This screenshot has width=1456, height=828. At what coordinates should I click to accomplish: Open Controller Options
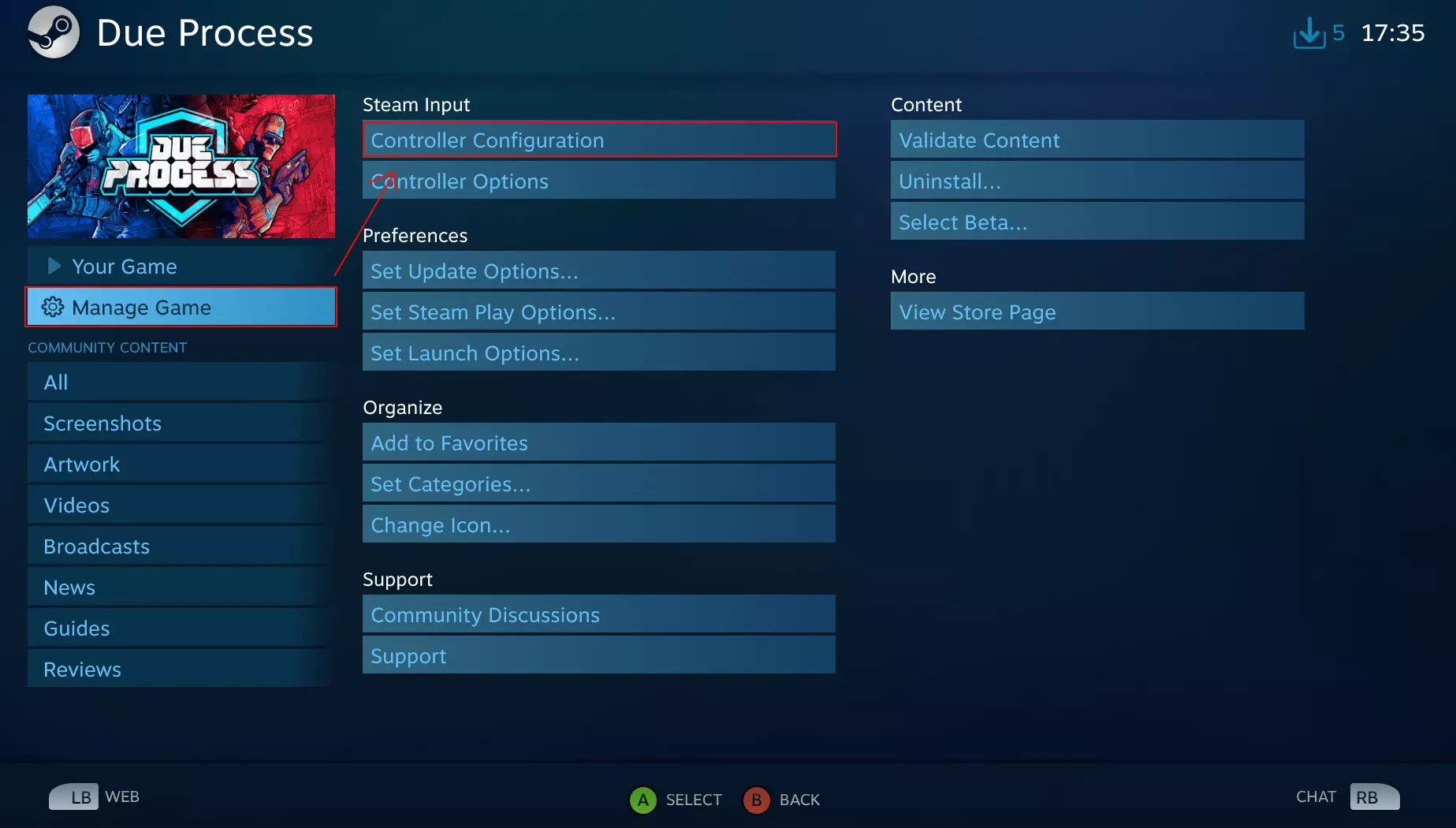point(599,181)
